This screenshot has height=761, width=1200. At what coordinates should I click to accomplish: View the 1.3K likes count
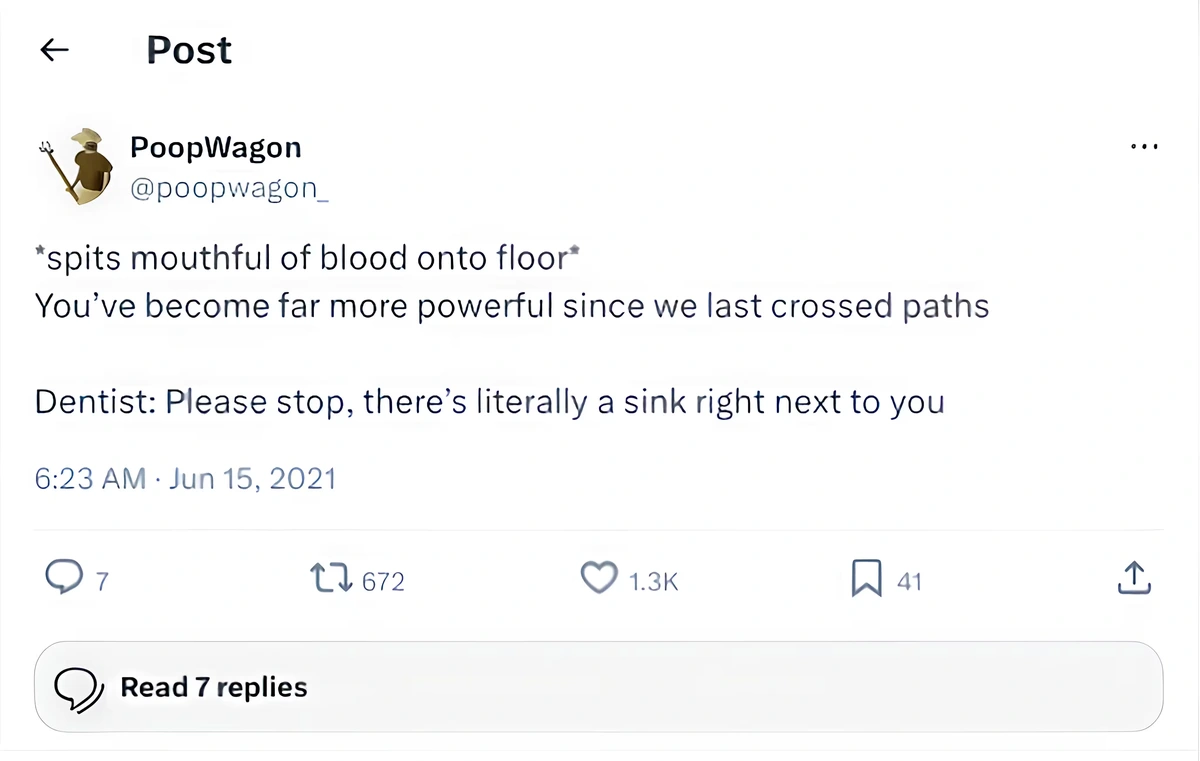point(654,581)
